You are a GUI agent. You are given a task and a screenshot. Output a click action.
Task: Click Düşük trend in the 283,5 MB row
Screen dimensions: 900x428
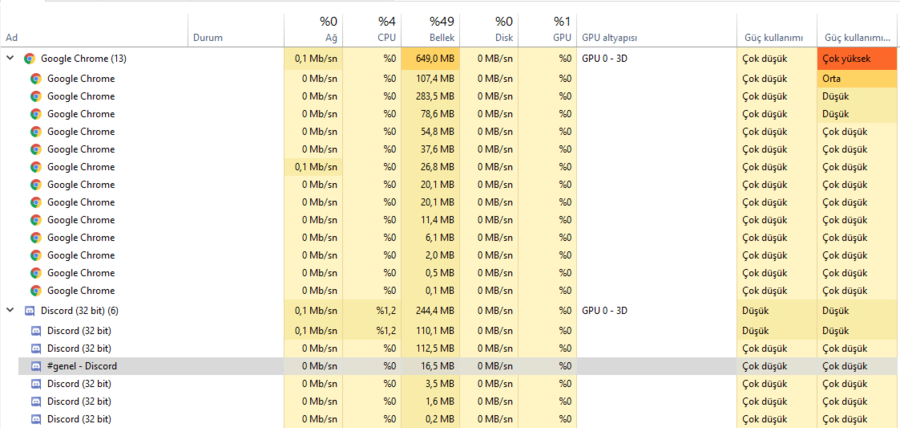click(x=857, y=96)
